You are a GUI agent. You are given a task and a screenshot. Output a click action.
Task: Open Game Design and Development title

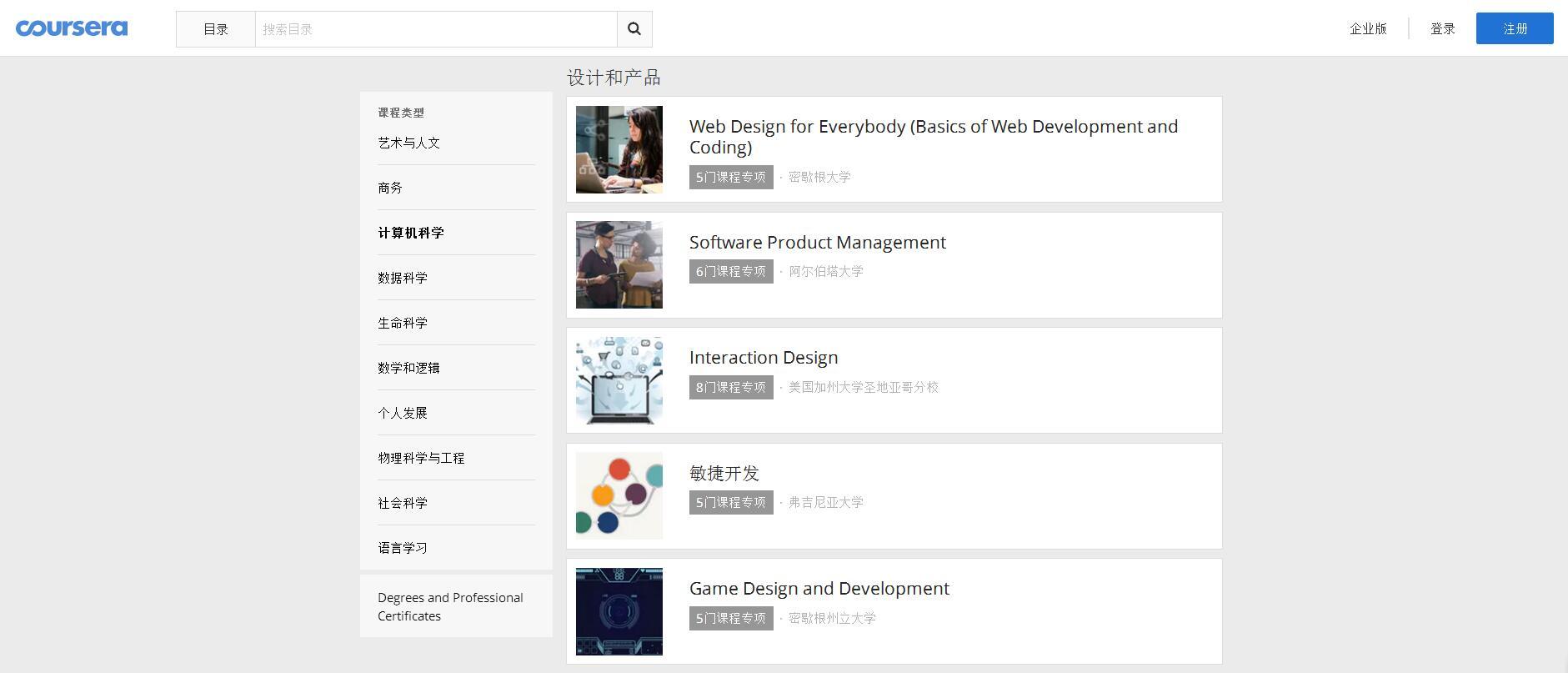[819, 588]
